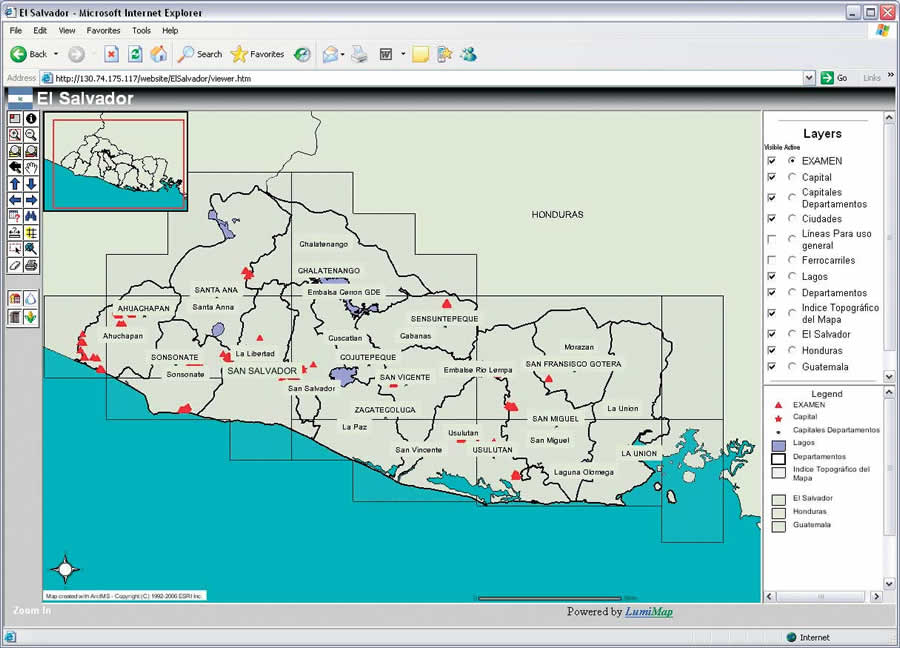Click the water drop icon
900x648 pixels.
(31, 298)
